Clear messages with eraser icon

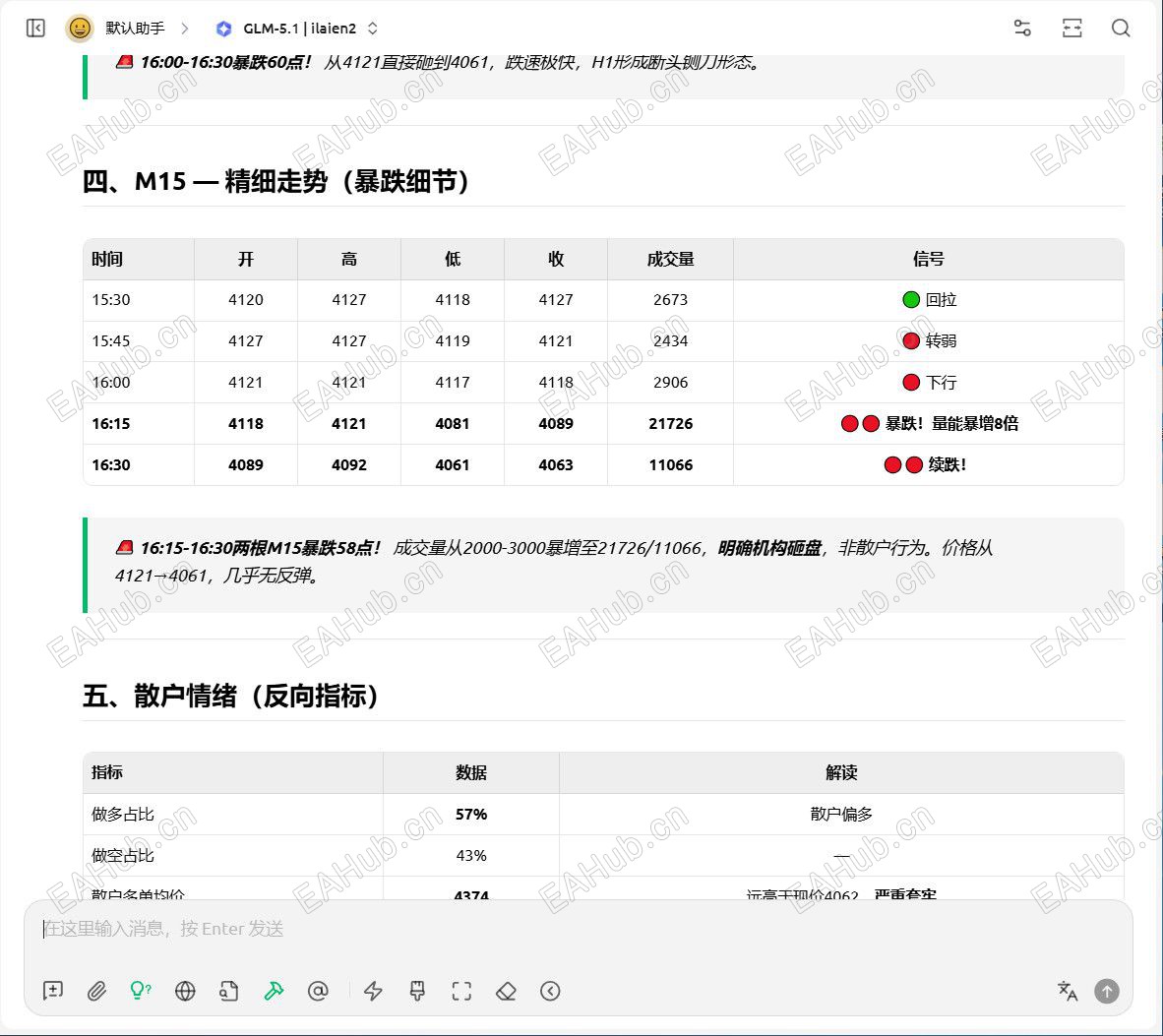coord(506,991)
